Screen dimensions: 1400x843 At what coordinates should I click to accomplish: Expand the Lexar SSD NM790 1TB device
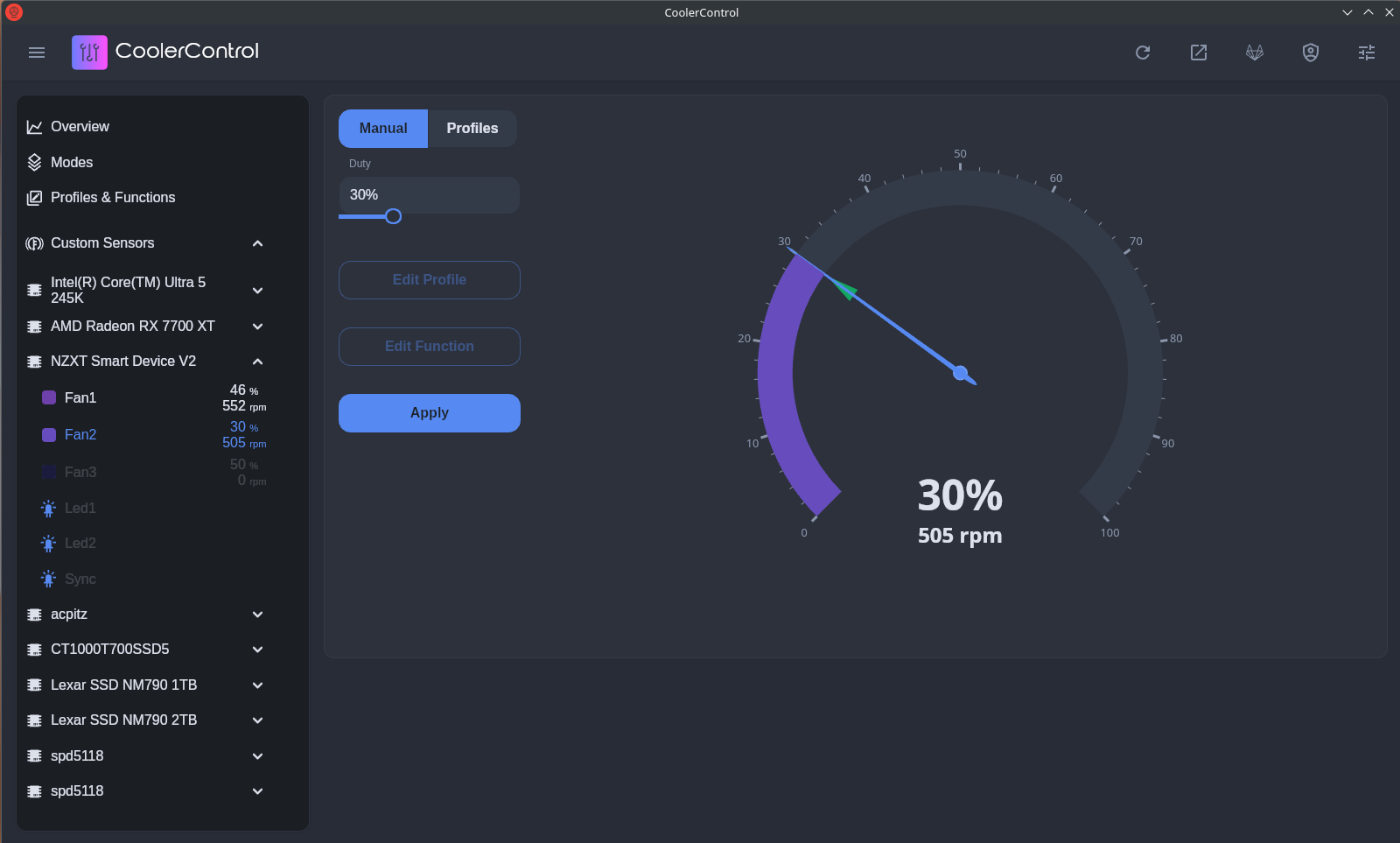click(x=257, y=685)
